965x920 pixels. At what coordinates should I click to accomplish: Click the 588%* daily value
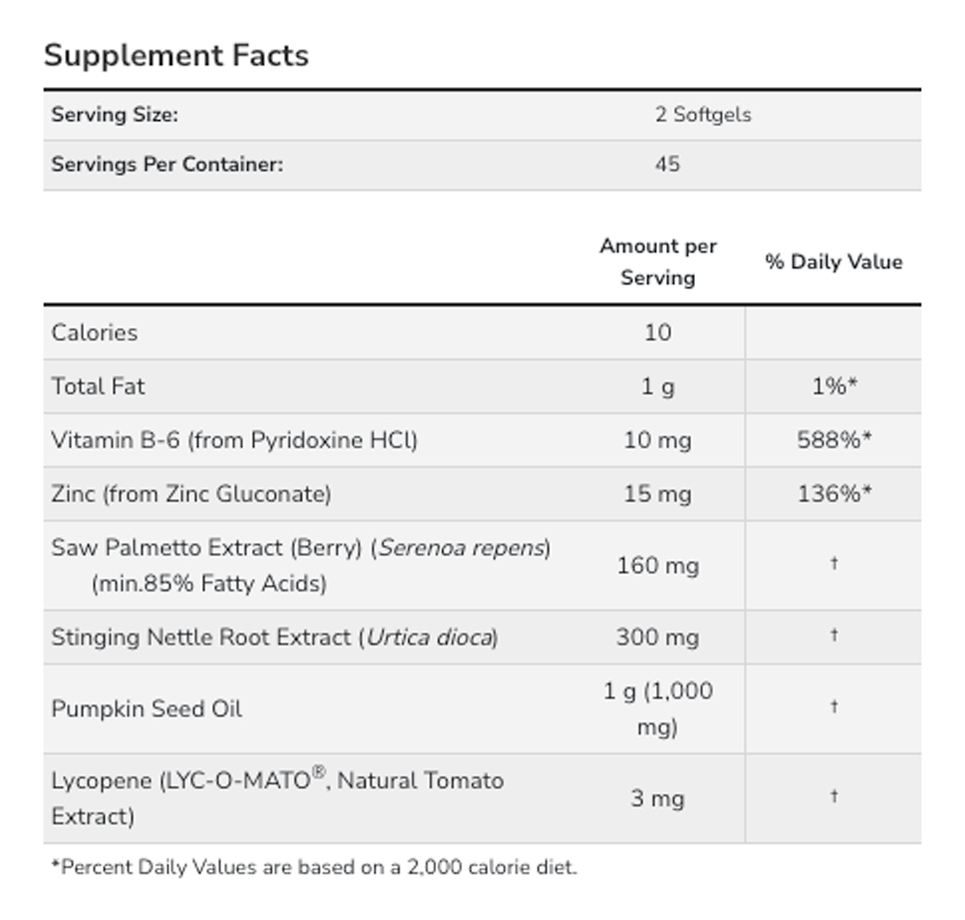[834, 440]
